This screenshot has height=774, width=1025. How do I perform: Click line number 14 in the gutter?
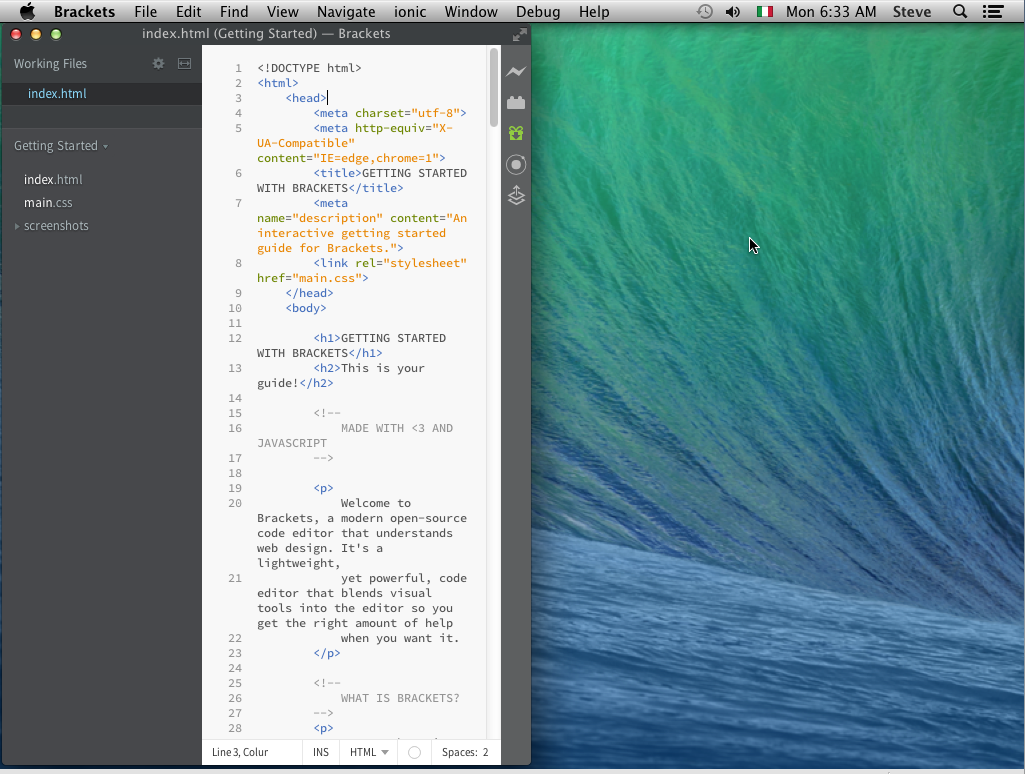(x=235, y=398)
